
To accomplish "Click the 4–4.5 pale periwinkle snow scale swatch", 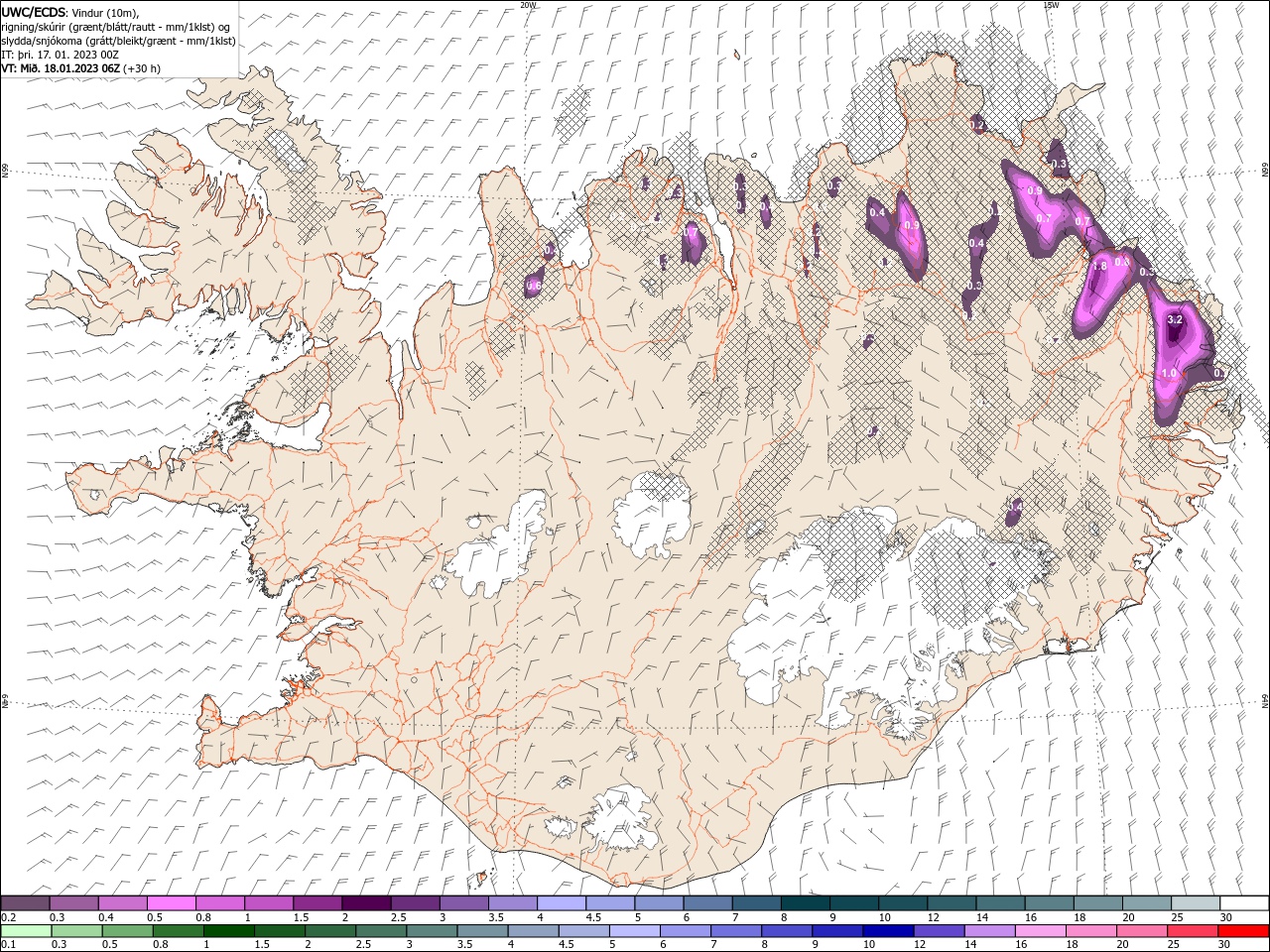I will pyautogui.click(x=561, y=903).
